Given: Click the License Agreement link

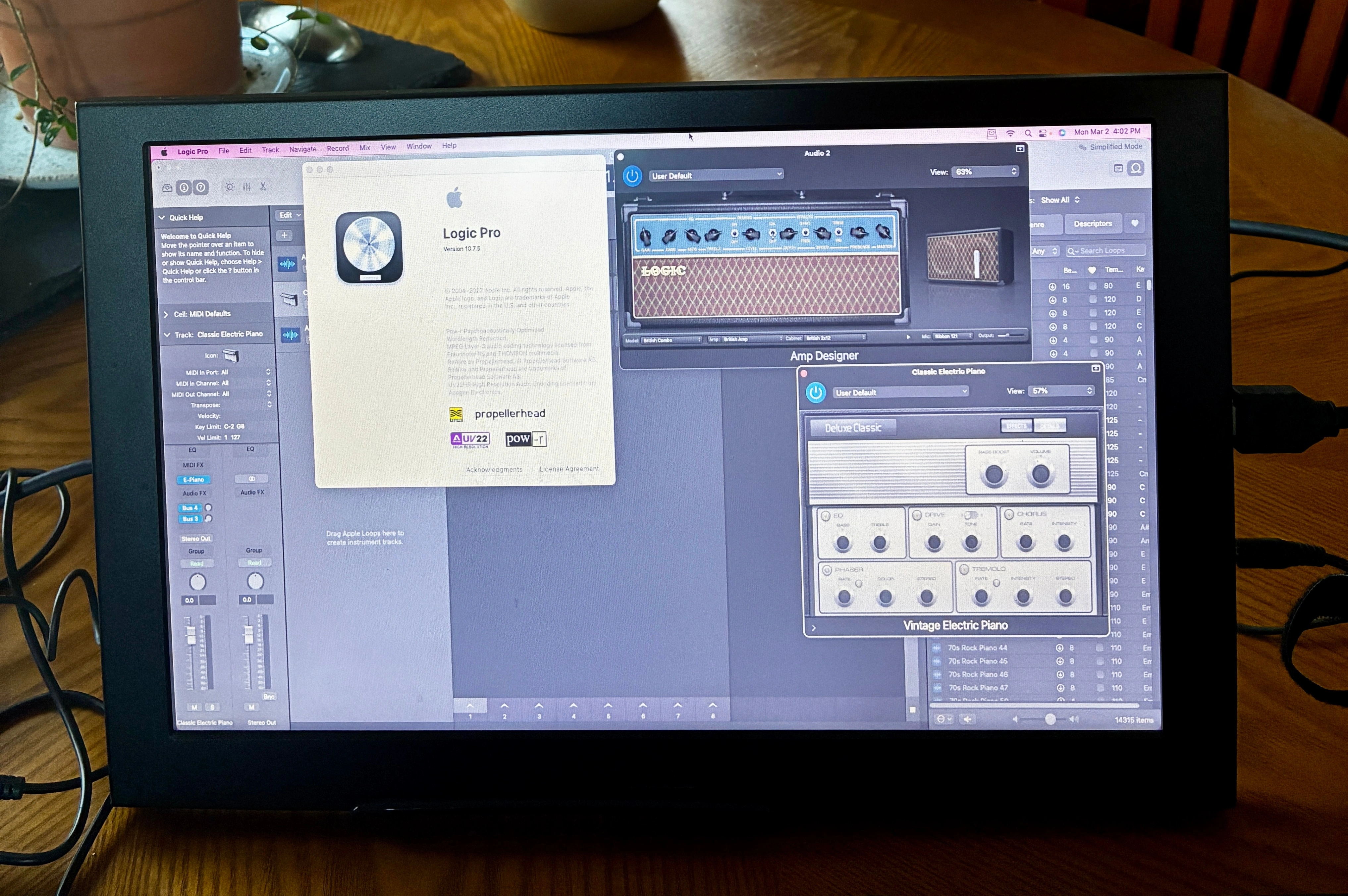Looking at the screenshot, I should pos(568,469).
